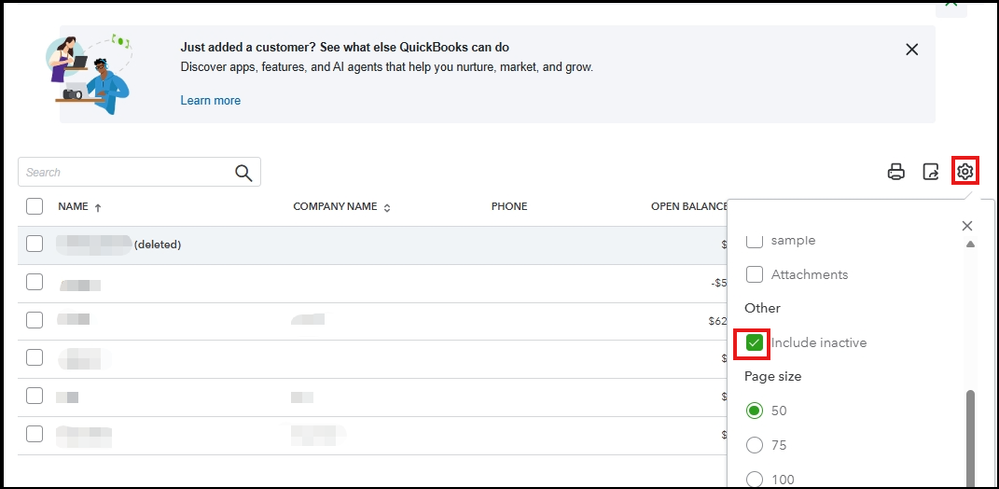Open the Learn more link

click(210, 101)
